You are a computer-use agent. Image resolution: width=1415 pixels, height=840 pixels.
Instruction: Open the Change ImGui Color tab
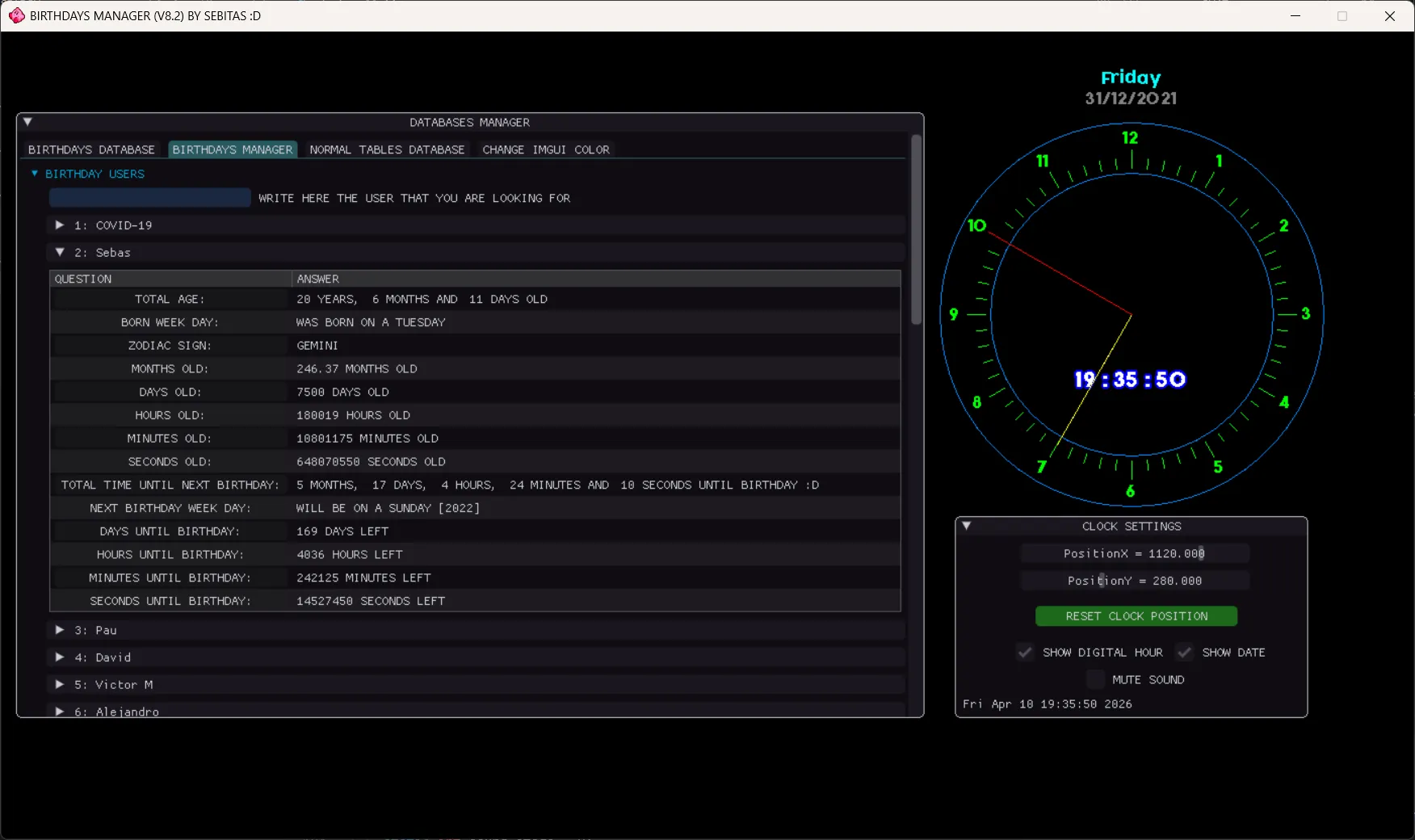tap(546, 149)
